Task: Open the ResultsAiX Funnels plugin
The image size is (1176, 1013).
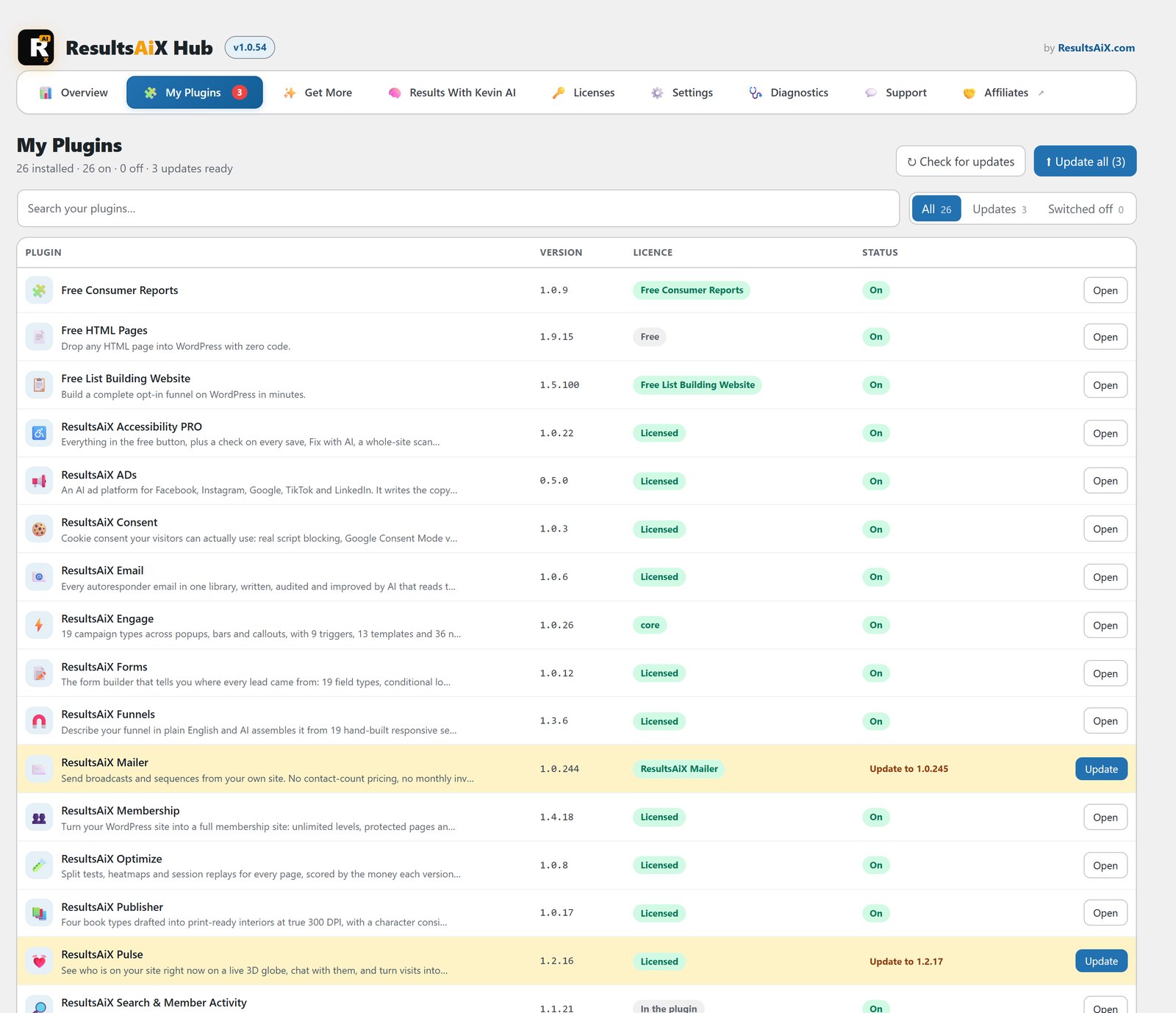Action: 1105,721
